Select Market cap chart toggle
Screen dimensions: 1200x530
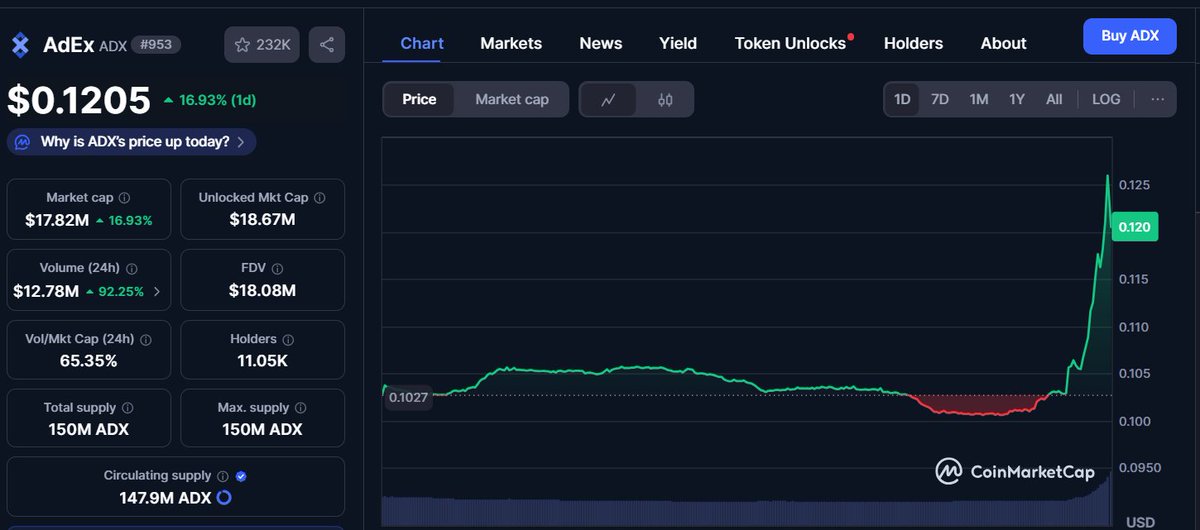point(512,99)
